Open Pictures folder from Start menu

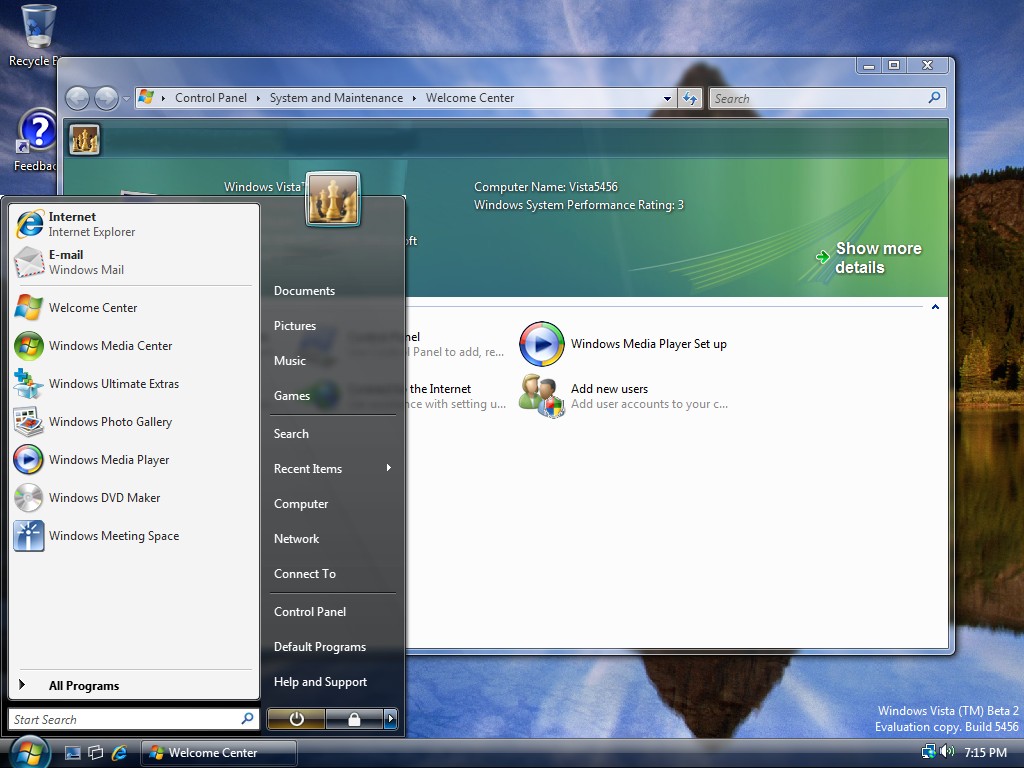(333, 325)
